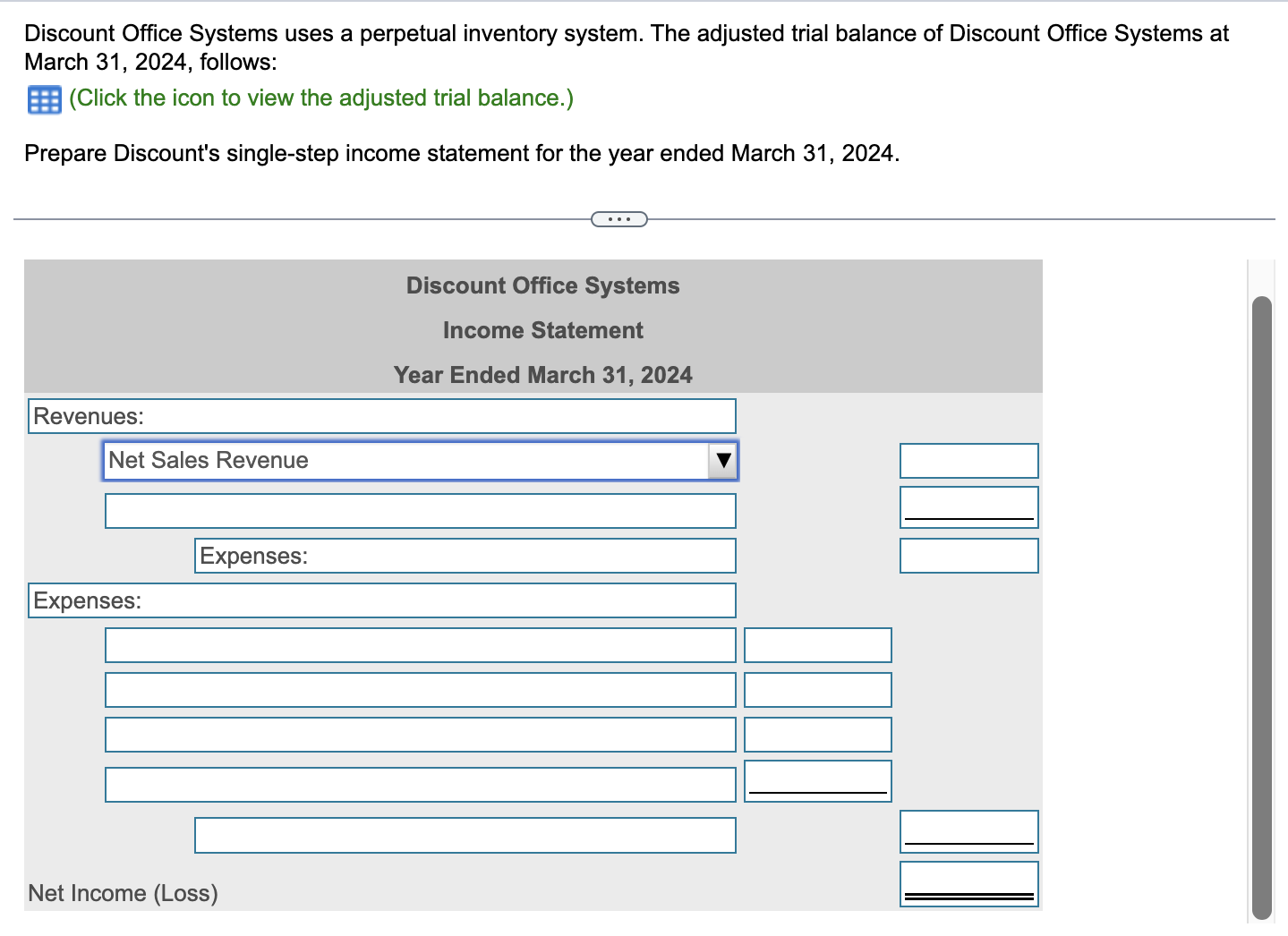Click the second expense amount box
Screen dimensions: 1288x936
pos(817,689)
